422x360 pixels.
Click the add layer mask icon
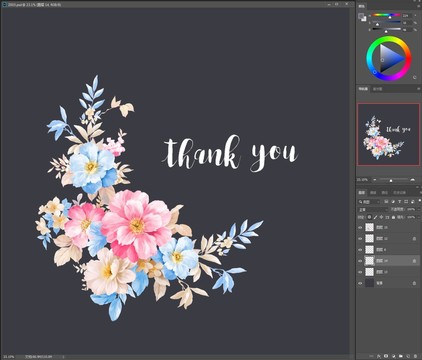pos(386,356)
